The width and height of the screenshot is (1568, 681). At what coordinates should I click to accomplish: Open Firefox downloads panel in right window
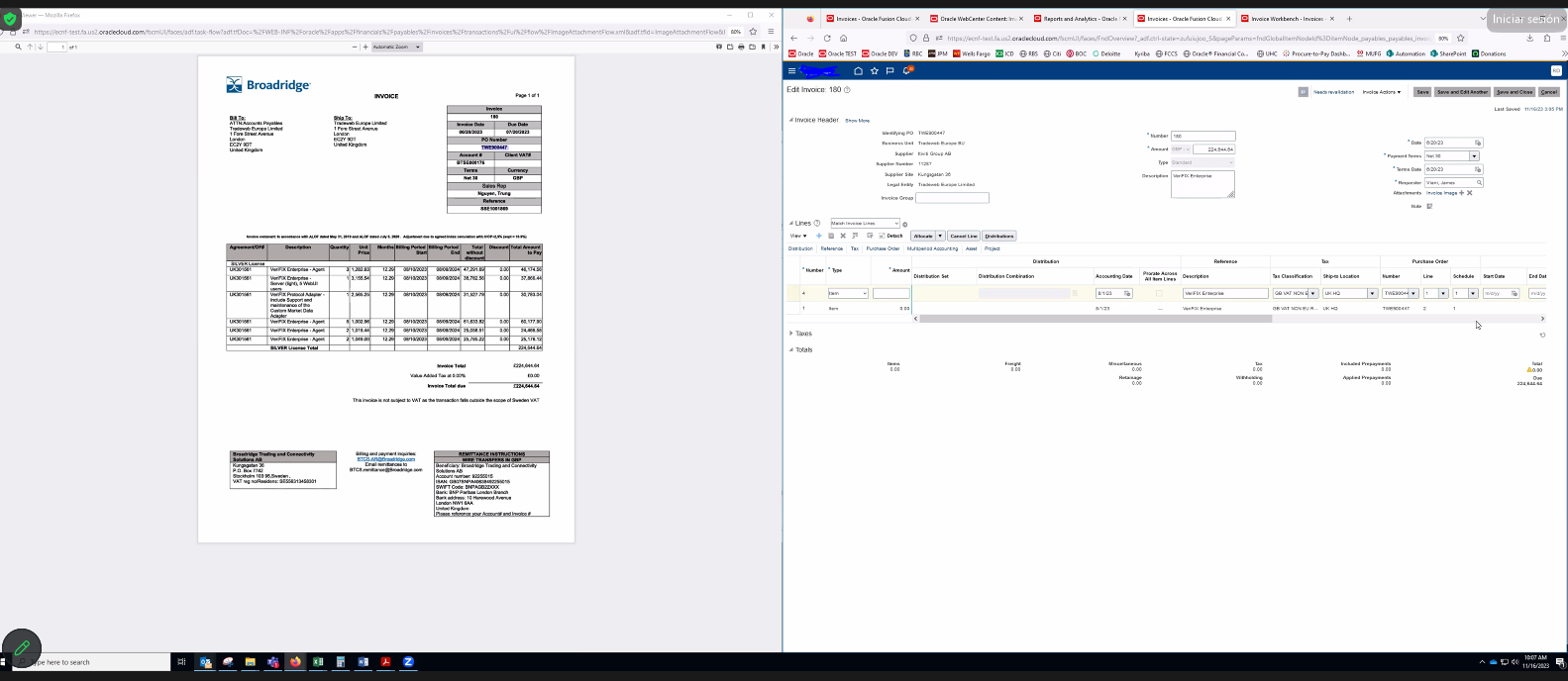[x=1531, y=38]
